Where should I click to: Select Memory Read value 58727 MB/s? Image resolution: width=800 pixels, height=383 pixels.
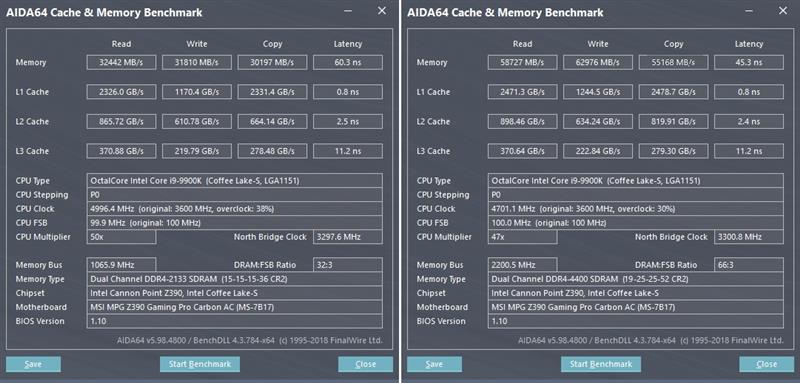point(522,62)
